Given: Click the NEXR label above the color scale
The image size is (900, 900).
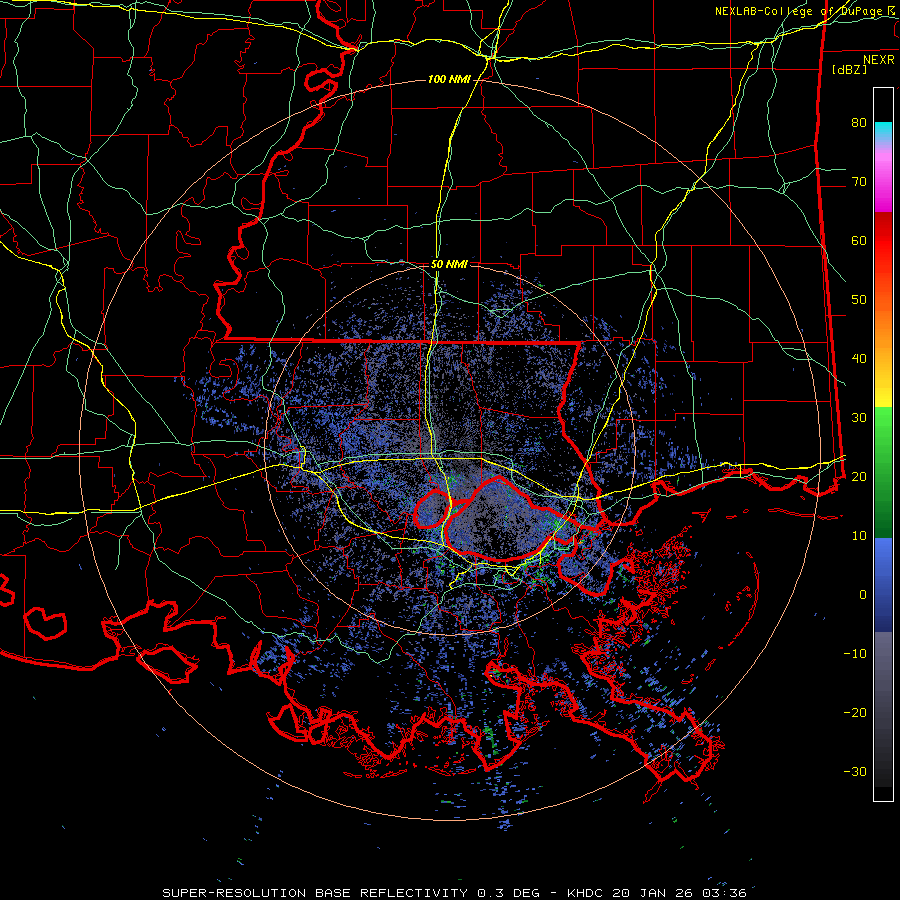Looking at the screenshot, I should click(x=879, y=60).
